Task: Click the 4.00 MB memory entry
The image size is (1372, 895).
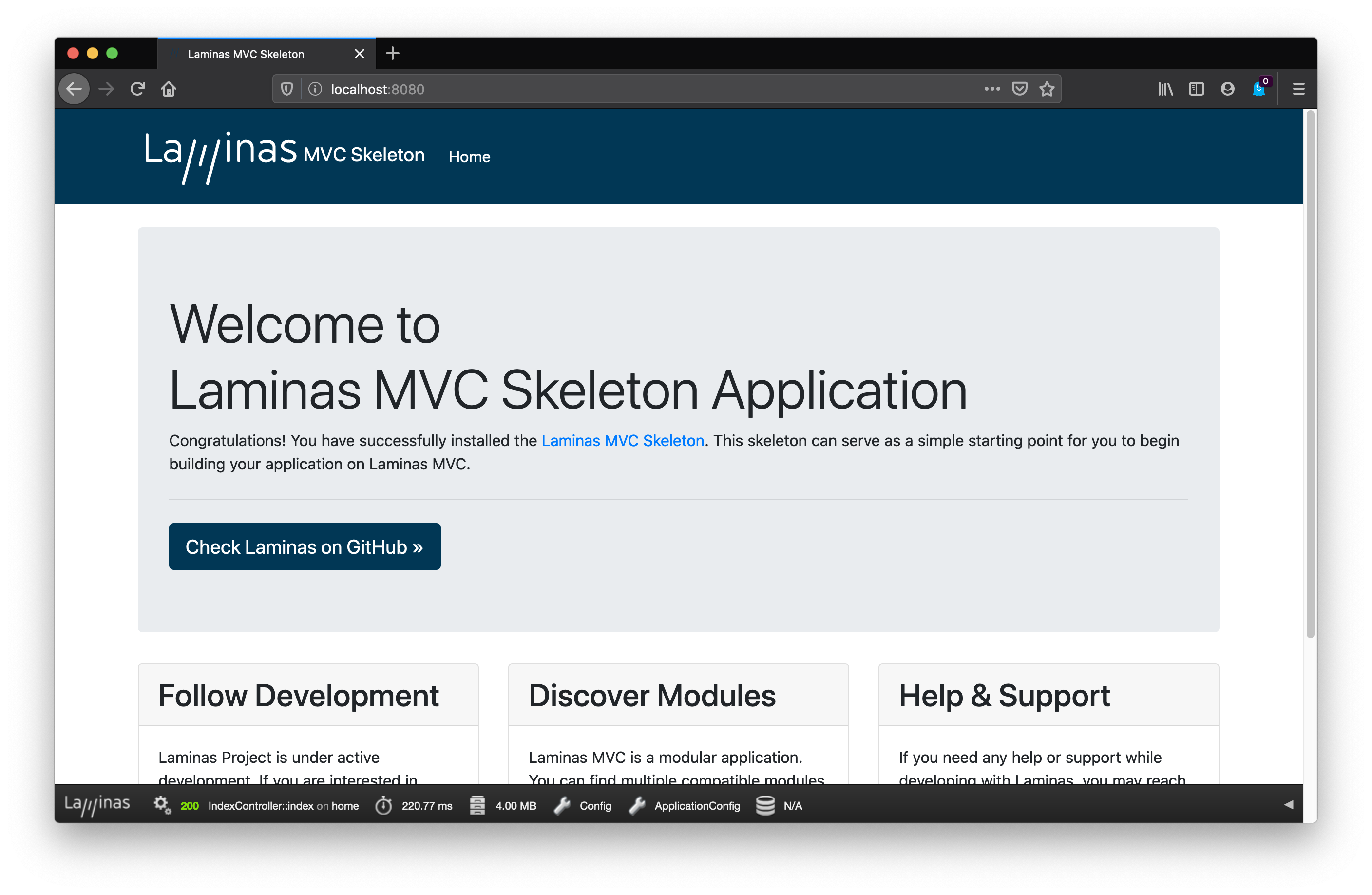Action: [x=503, y=806]
